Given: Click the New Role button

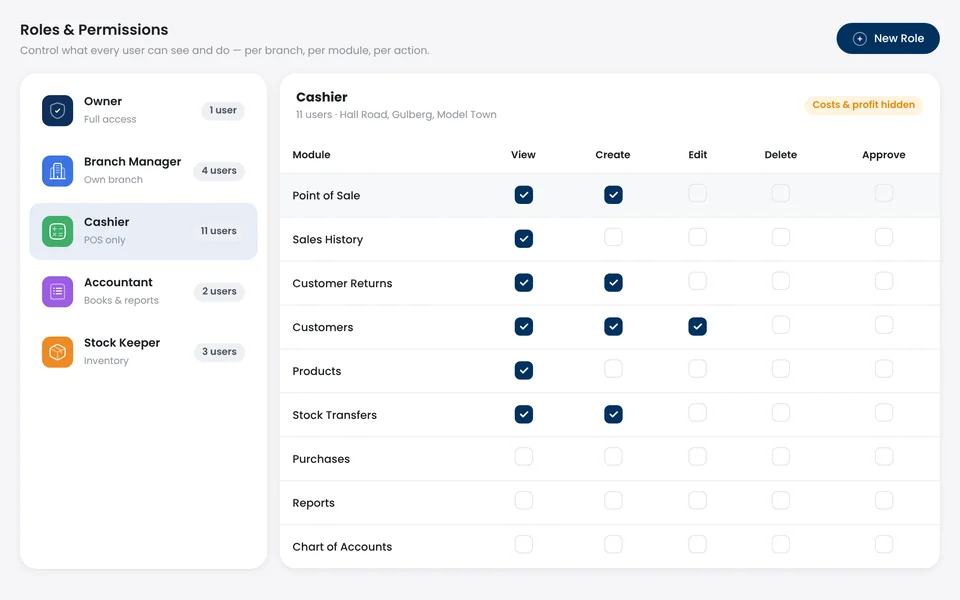Looking at the screenshot, I should click(888, 39).
